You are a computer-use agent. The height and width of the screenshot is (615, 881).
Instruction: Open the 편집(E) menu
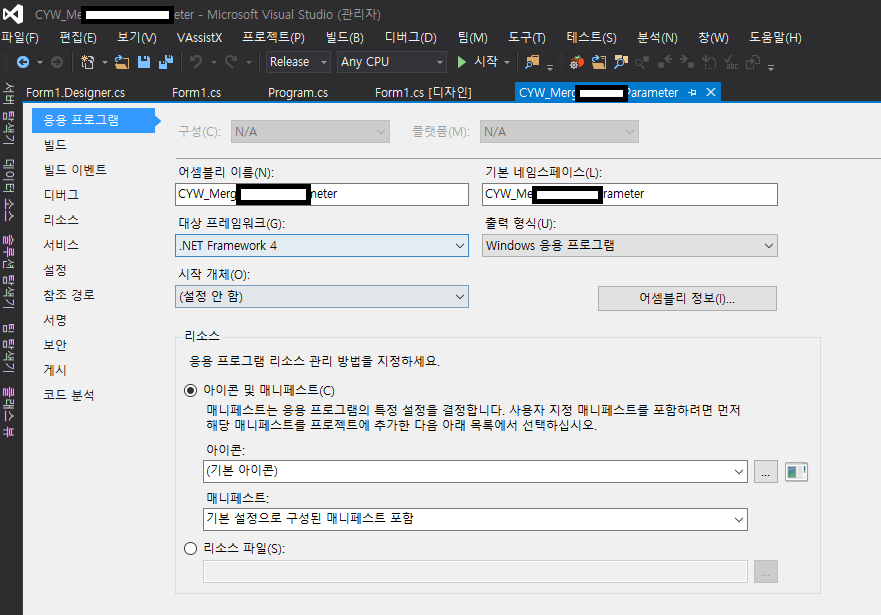coord(78,38)
